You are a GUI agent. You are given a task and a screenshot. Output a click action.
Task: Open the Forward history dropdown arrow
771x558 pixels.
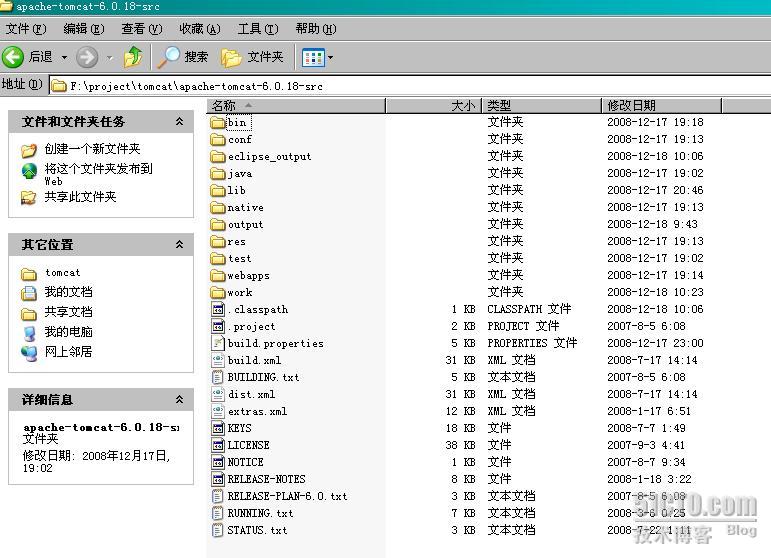[x=110, y=58]
